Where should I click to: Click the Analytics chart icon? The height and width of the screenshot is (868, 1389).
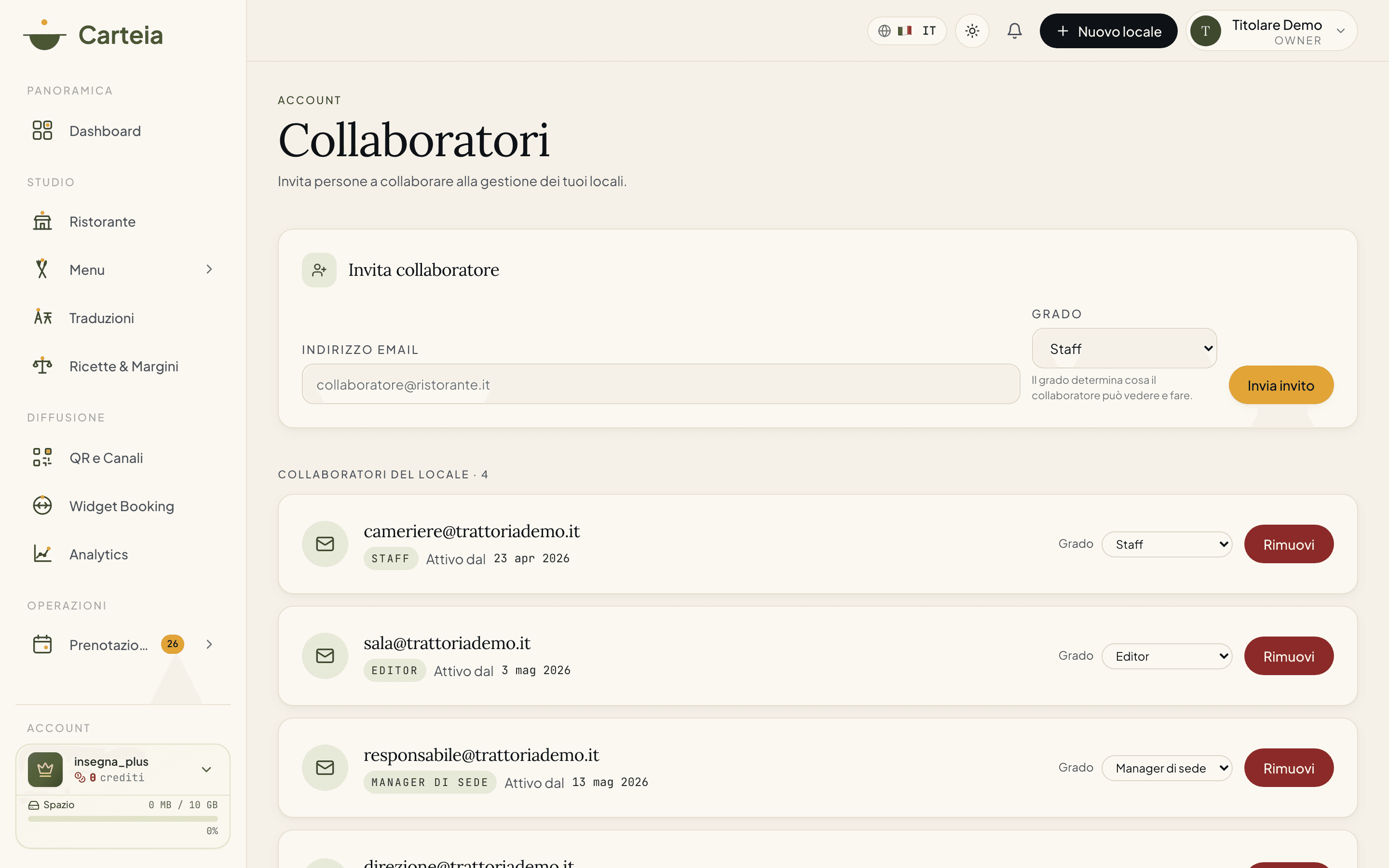[42, 554]
